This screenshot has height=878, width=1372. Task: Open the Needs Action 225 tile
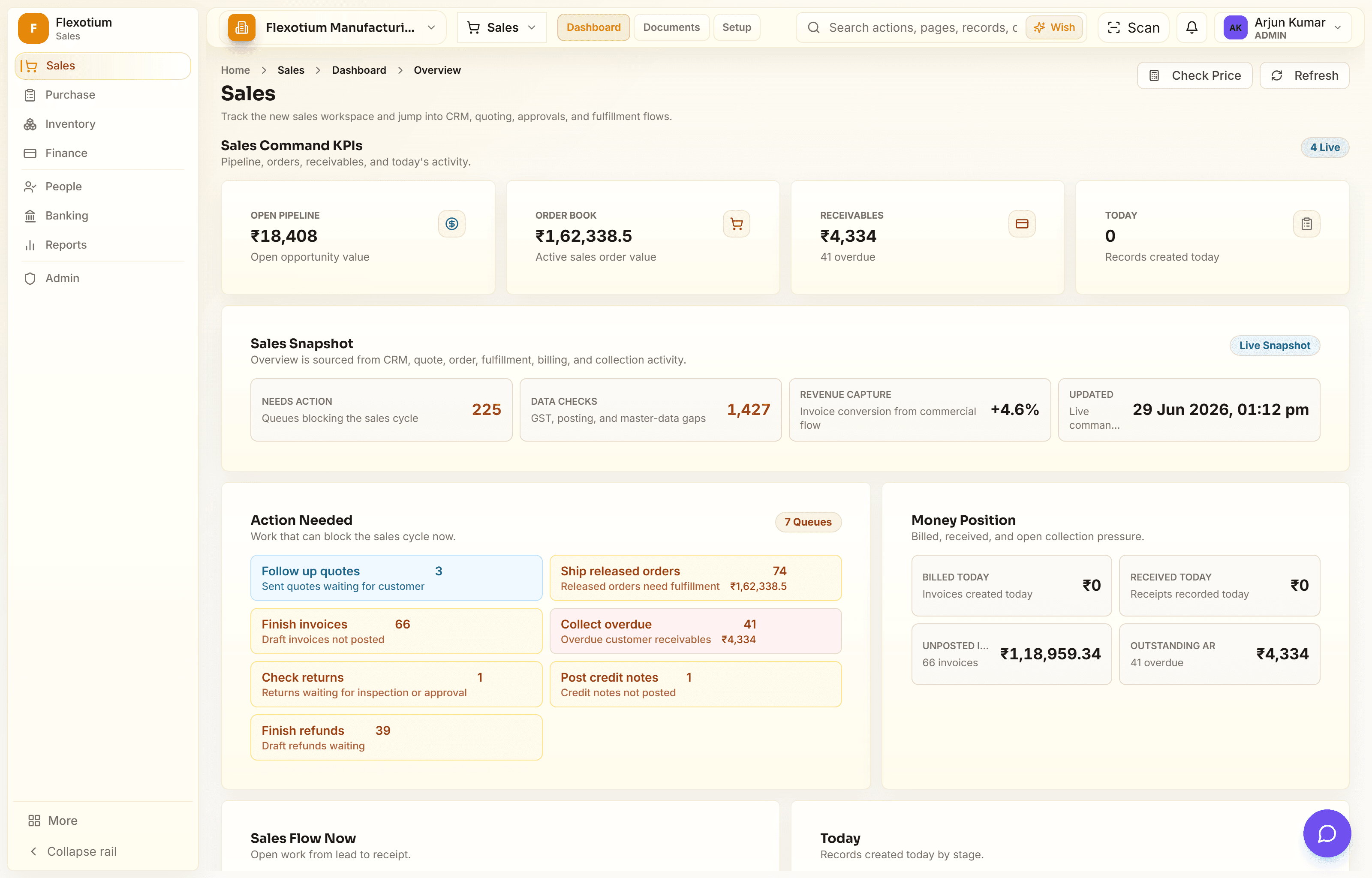[x=381, y=410]
